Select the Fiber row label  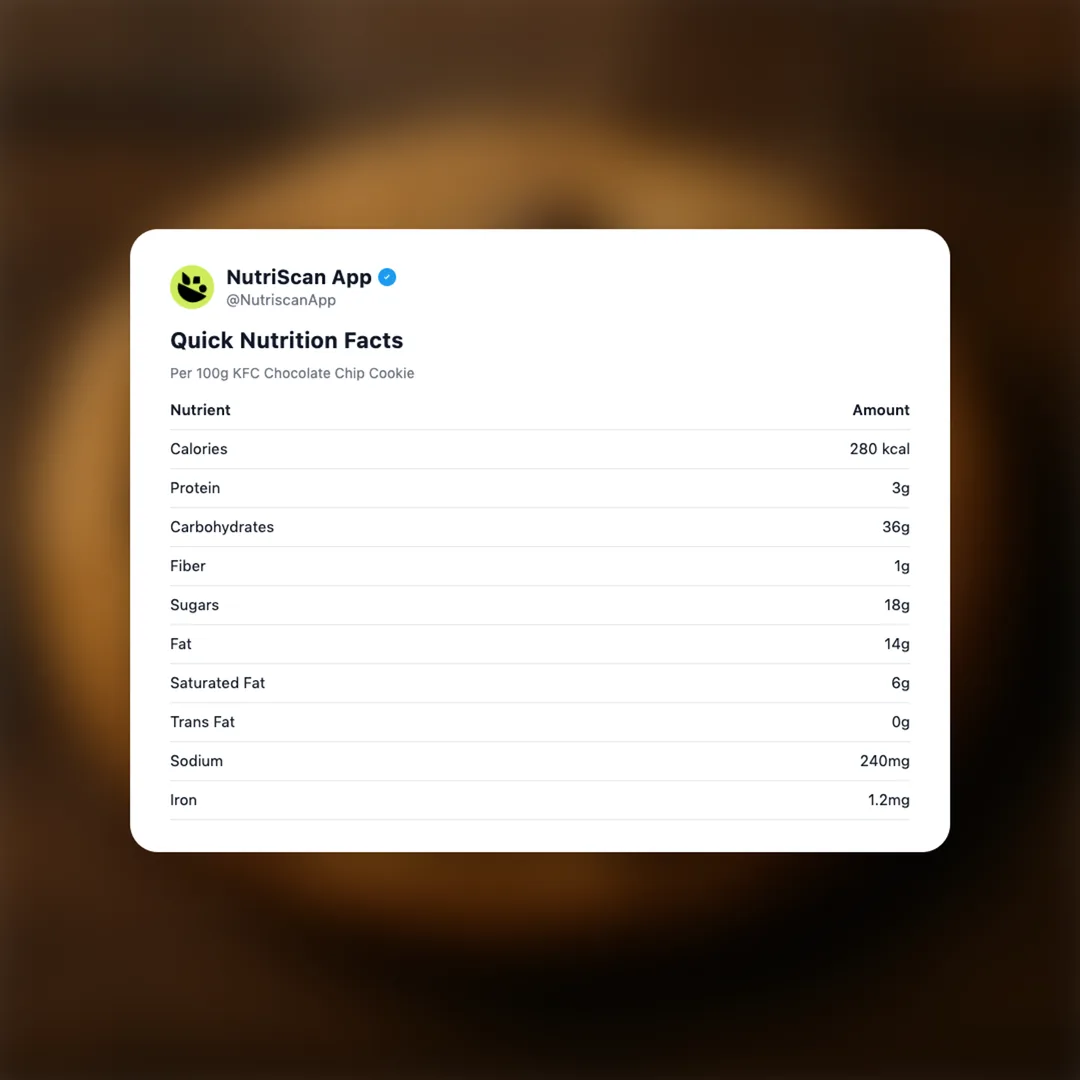188,566
